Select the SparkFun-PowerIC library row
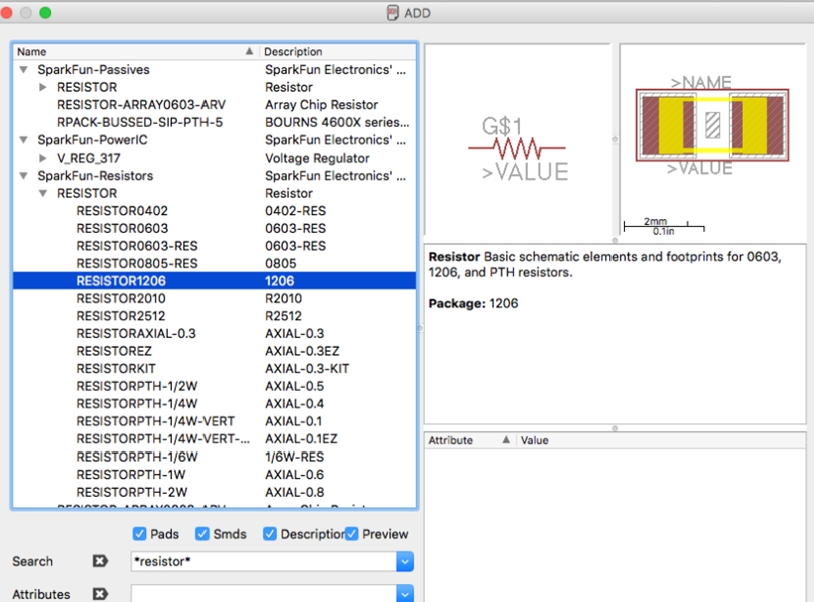814x602 pixels. pos(214,140)
